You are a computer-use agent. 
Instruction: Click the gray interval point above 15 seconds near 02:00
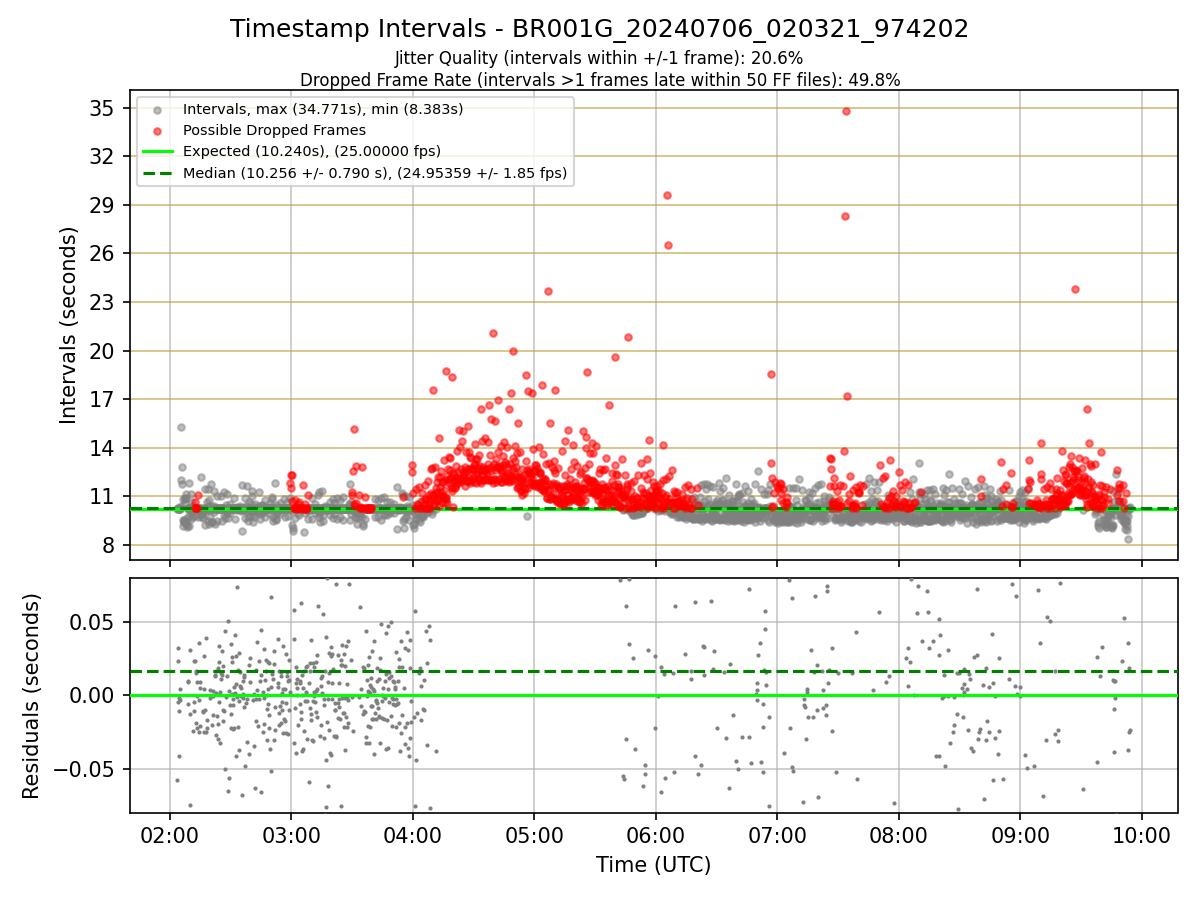(181, 427)
